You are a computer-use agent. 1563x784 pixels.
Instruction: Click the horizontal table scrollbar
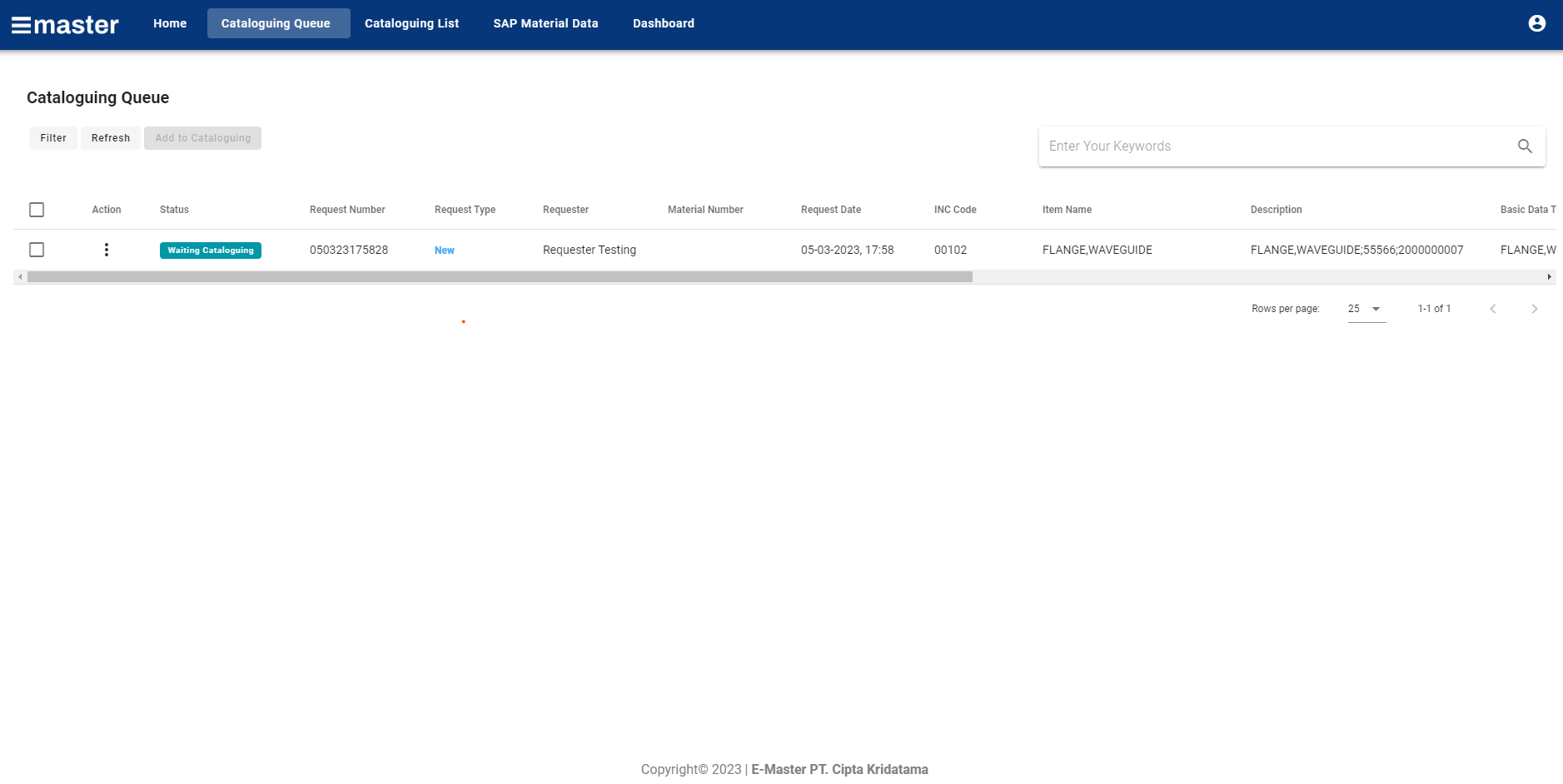pos(500,277)
